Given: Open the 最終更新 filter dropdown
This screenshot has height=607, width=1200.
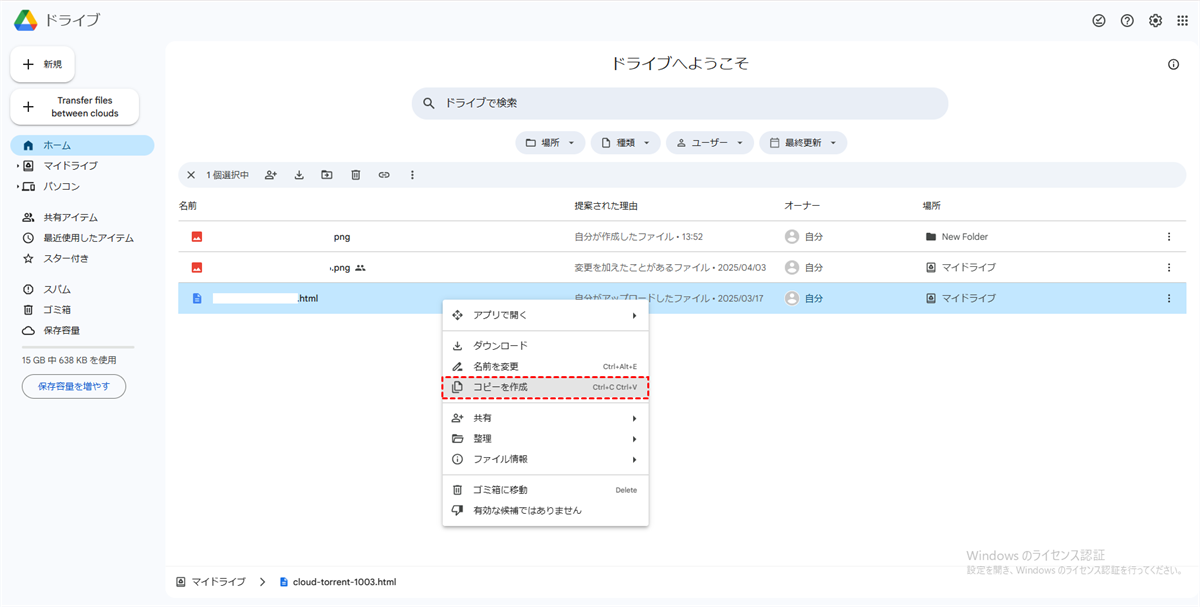Looking at the screenshot, I should [803, 143].
